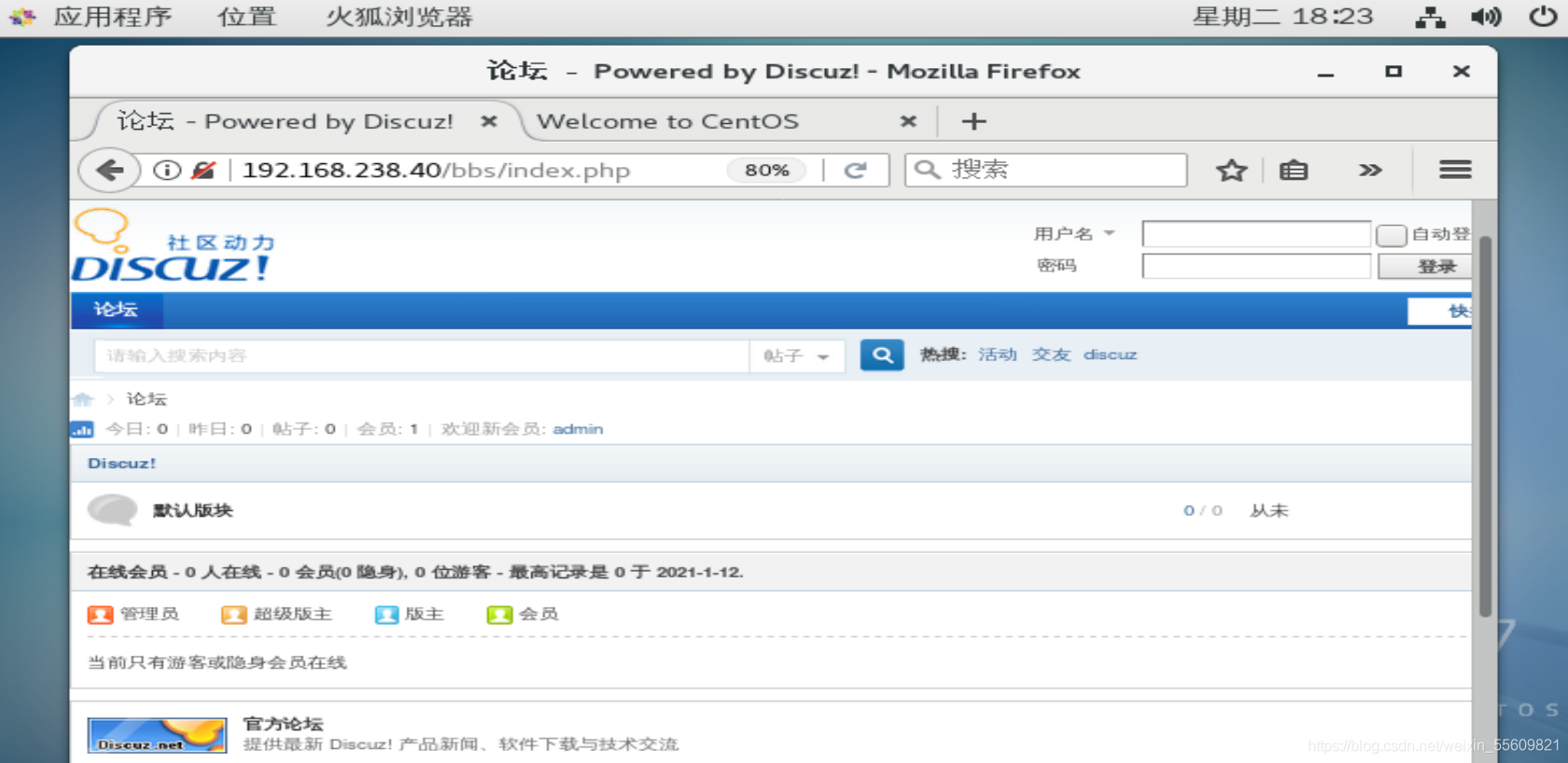Open the forum statistics chart icon
Screen dimensions: 1568x763
coord(82,429)
